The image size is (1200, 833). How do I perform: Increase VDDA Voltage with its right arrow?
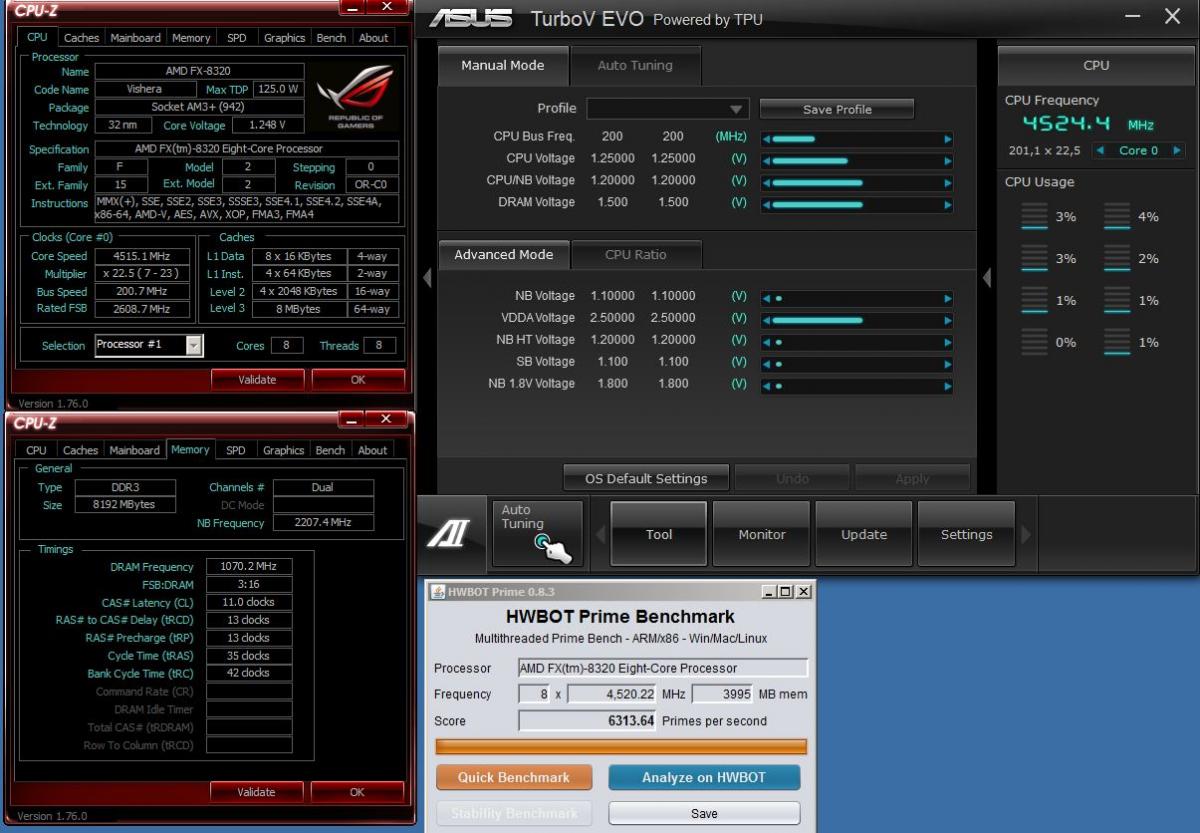click(x=947, y=320)
